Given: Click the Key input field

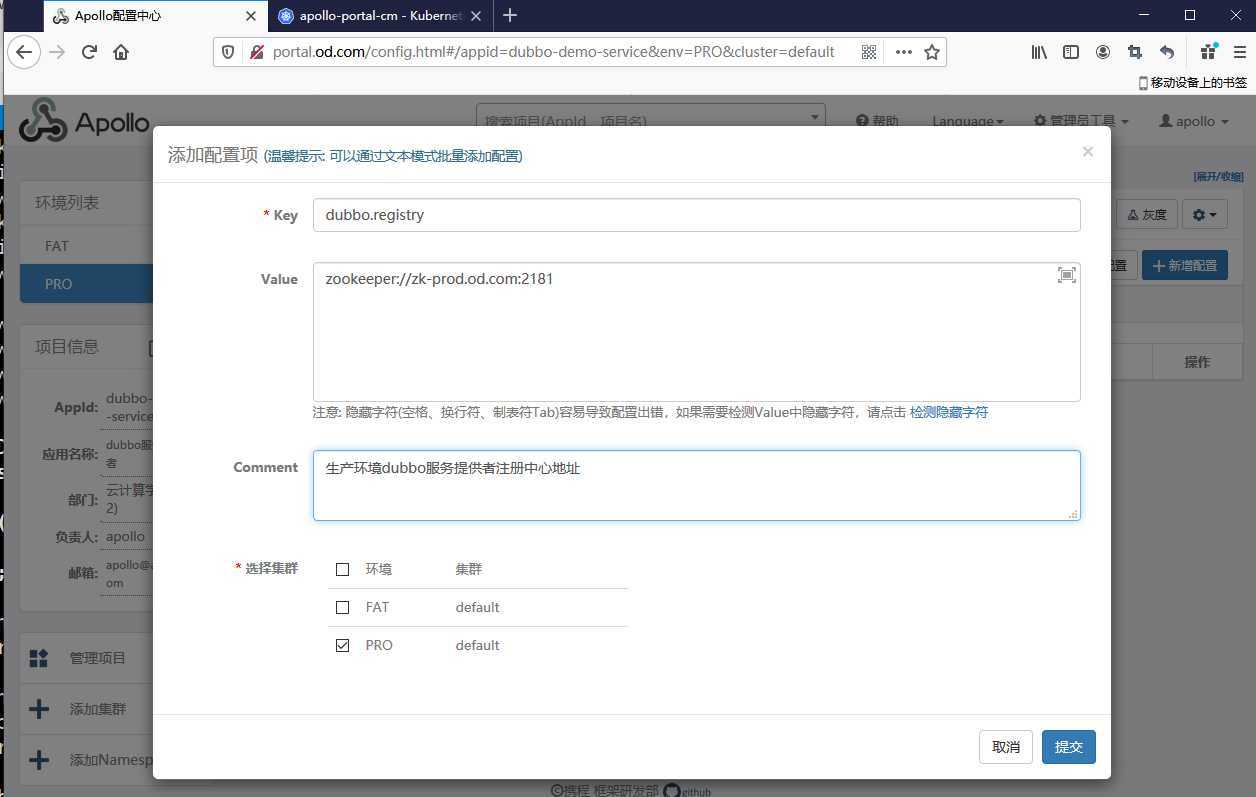Looking at the screenshot, I should tap(696, 215).
